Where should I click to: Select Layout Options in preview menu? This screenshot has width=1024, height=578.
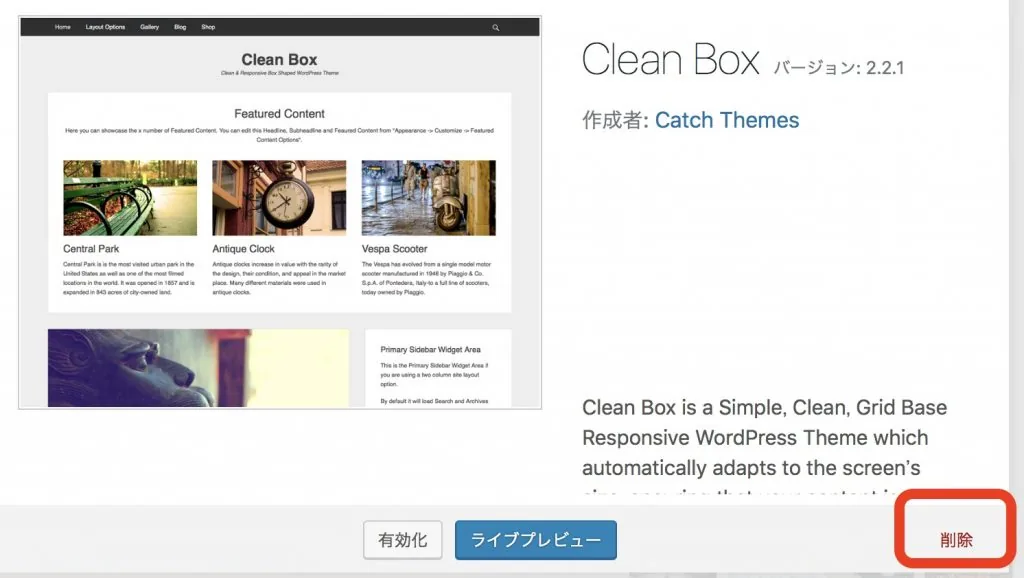(x=105, y=27)
